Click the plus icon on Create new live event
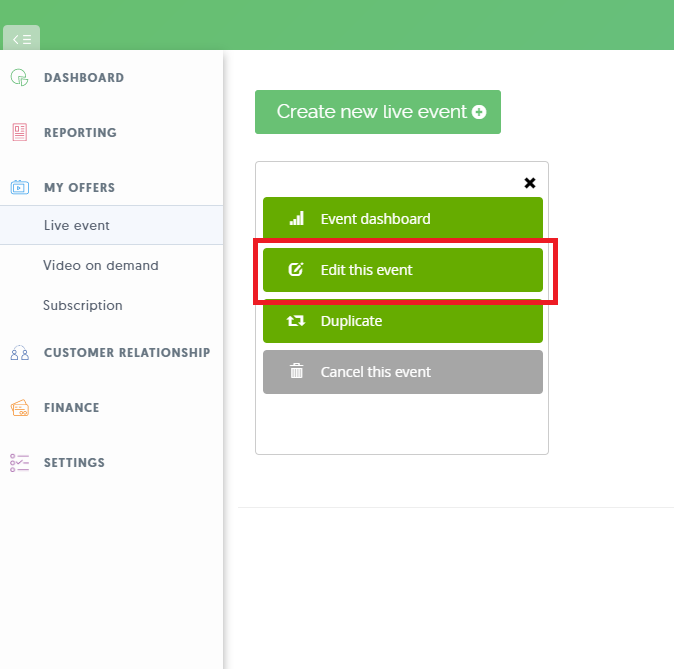 tap(479, 112)
